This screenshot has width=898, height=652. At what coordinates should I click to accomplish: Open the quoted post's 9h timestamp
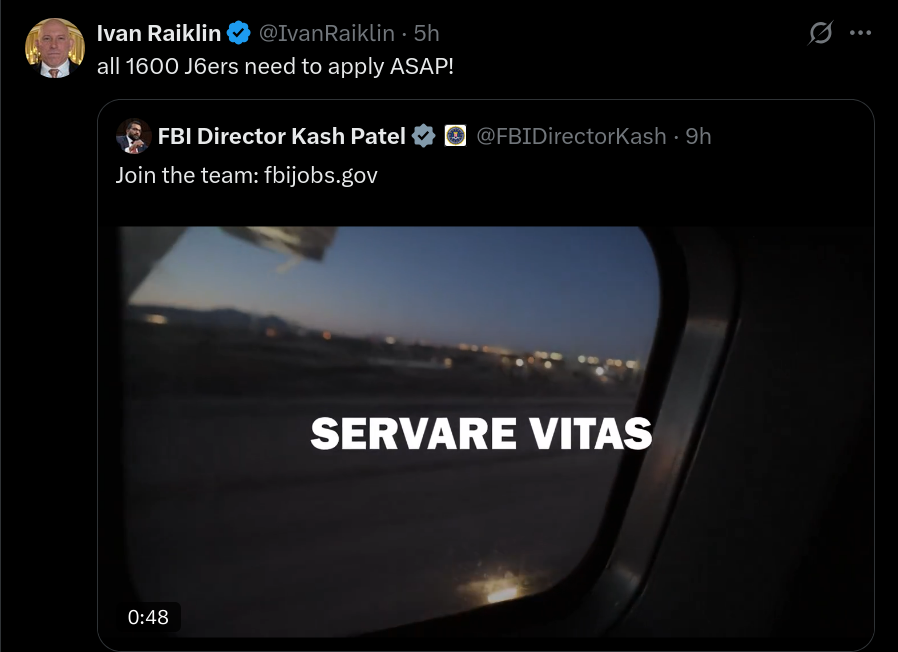pos(698,136)
